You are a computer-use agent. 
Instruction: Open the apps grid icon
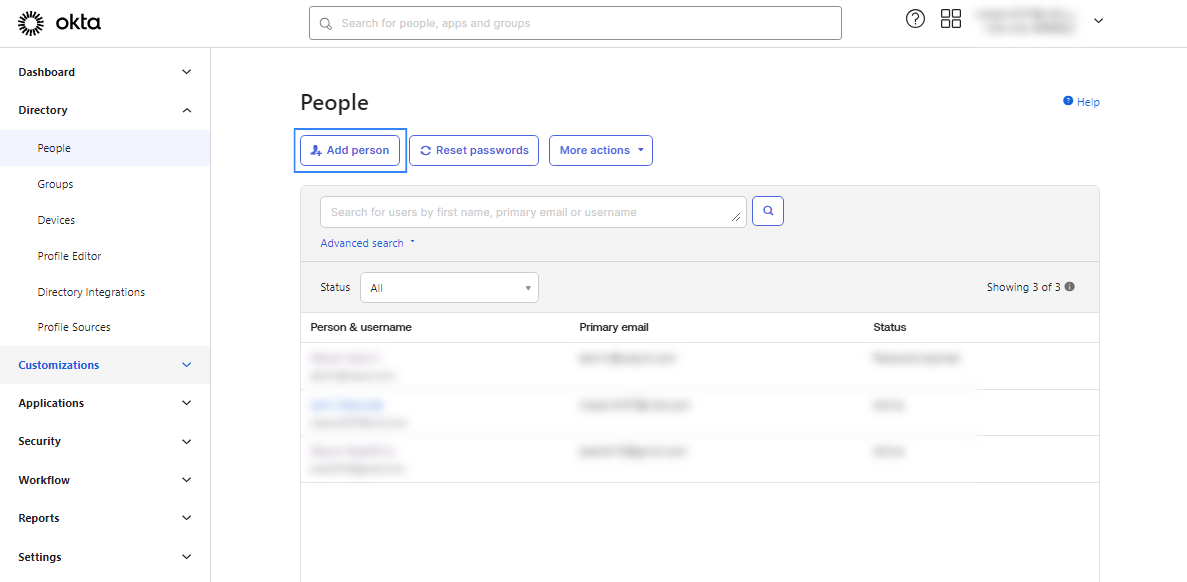coord(951,19)
